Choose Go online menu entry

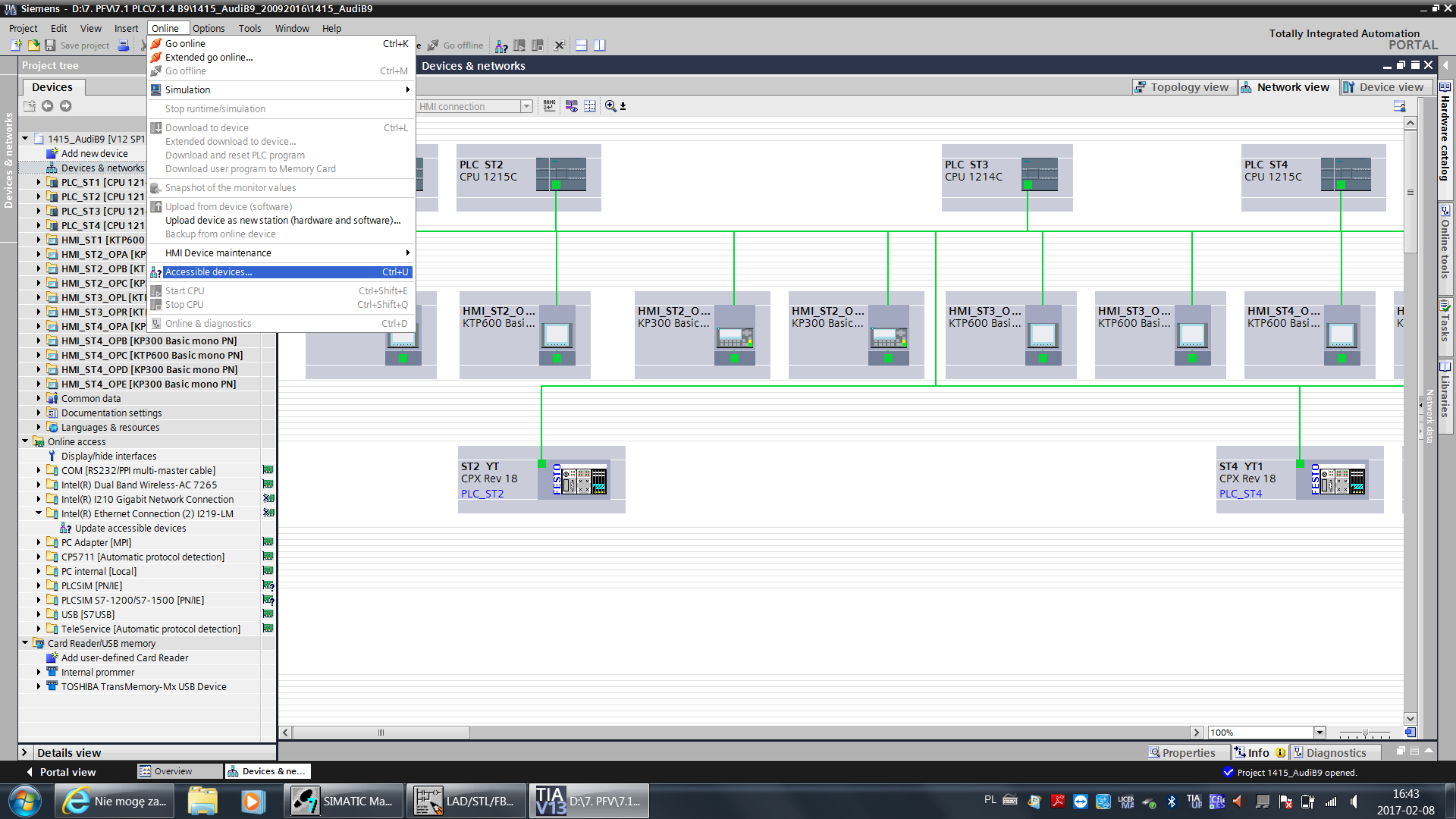coord(281,43)
